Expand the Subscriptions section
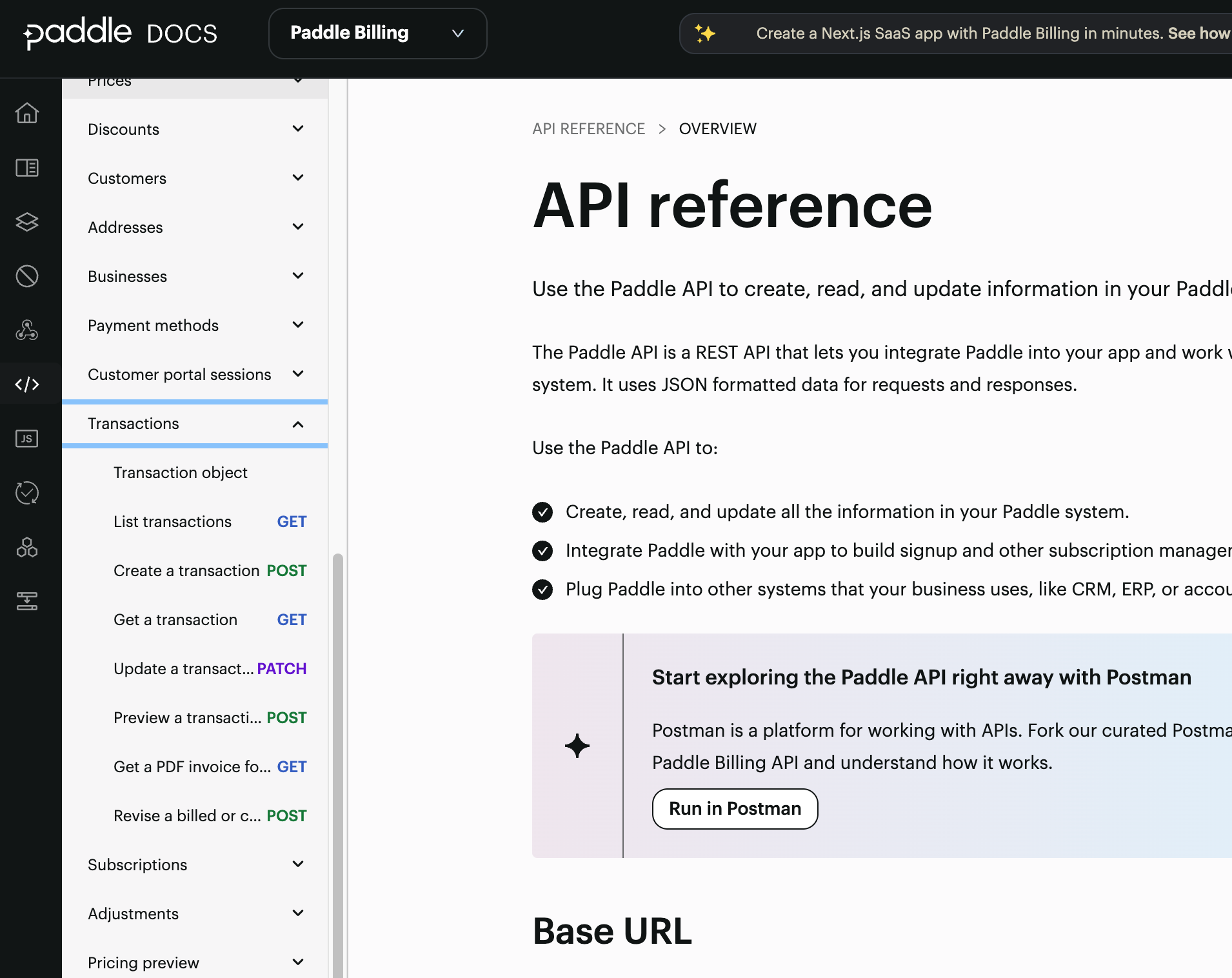1232x978 pixels. point(195,864)
